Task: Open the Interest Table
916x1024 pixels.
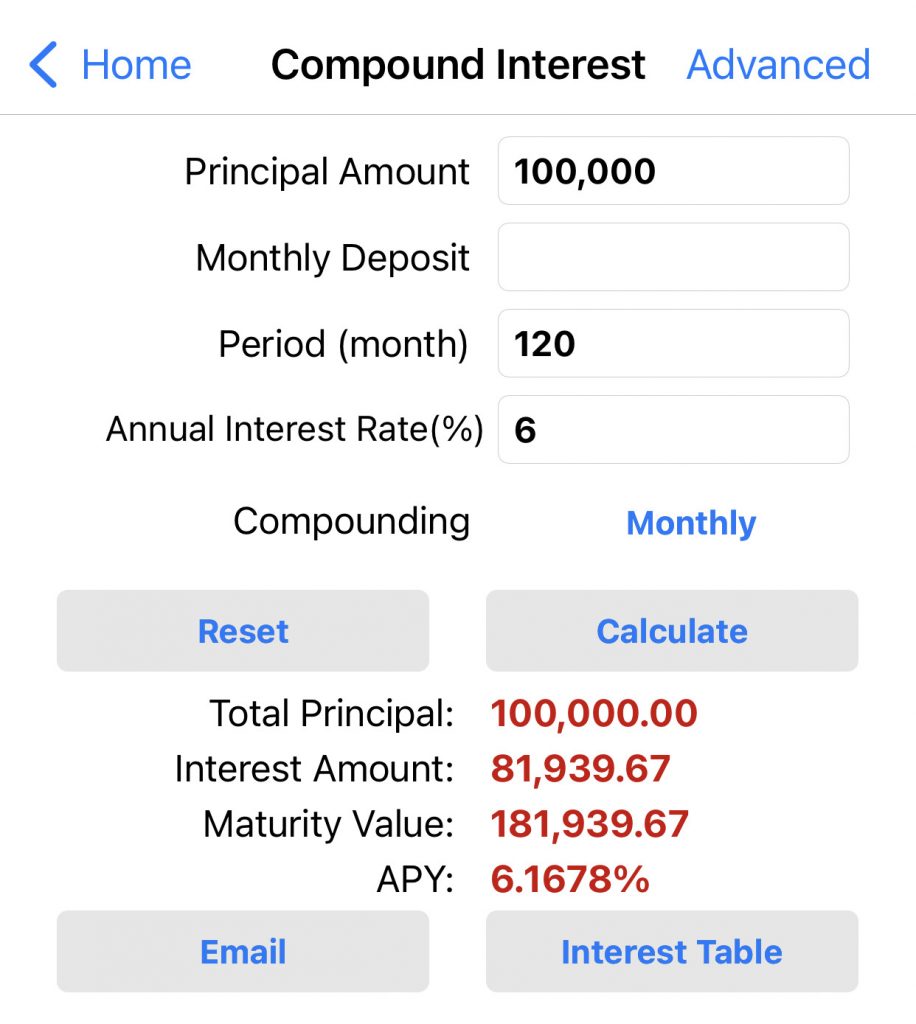Action: [671, 951]
